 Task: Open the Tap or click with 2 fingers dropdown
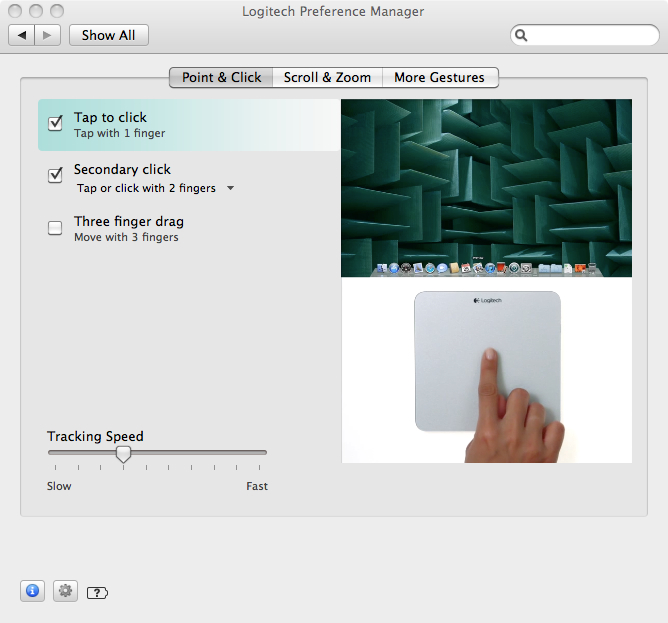(155, 188)
